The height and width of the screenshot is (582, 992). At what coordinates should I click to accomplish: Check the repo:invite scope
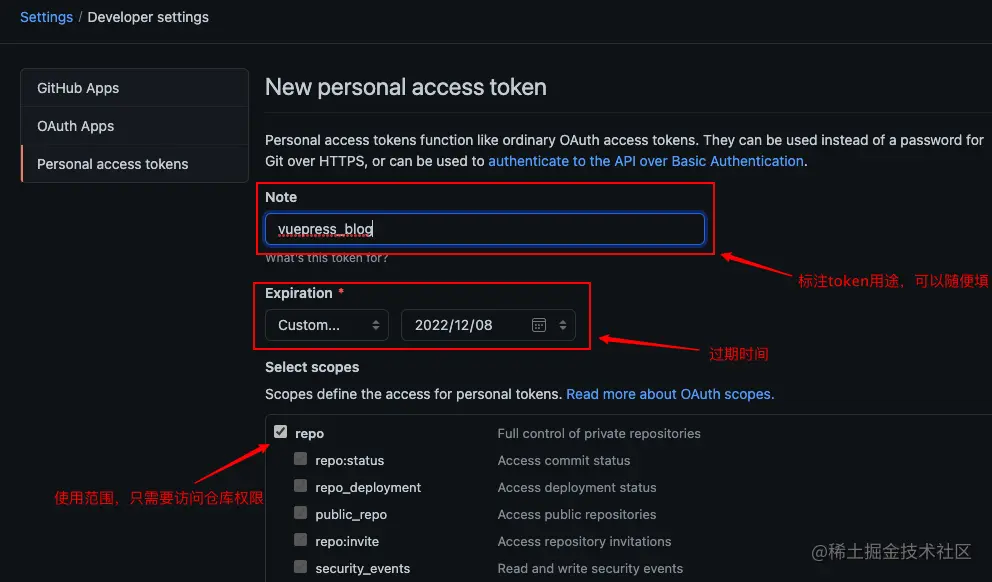(300, 541)
